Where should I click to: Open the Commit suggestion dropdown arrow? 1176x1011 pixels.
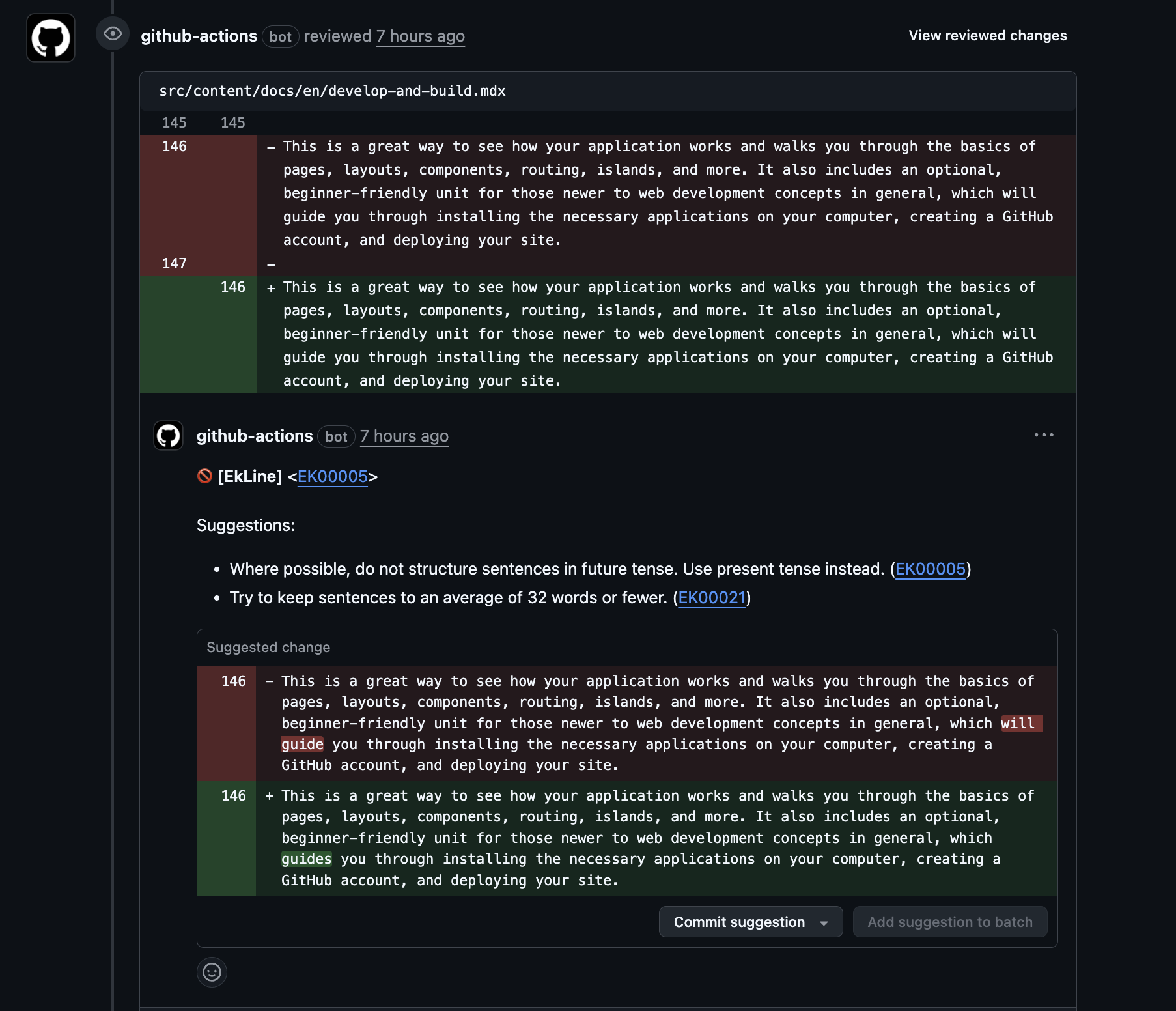click(823, 922)
